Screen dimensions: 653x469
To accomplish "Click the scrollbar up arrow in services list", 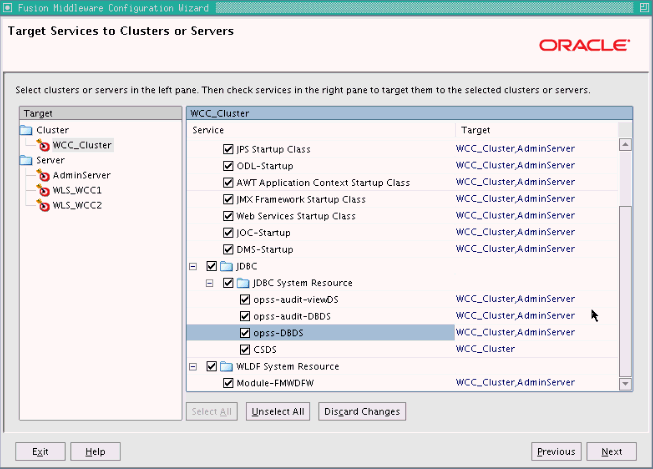I will (625, 145).
